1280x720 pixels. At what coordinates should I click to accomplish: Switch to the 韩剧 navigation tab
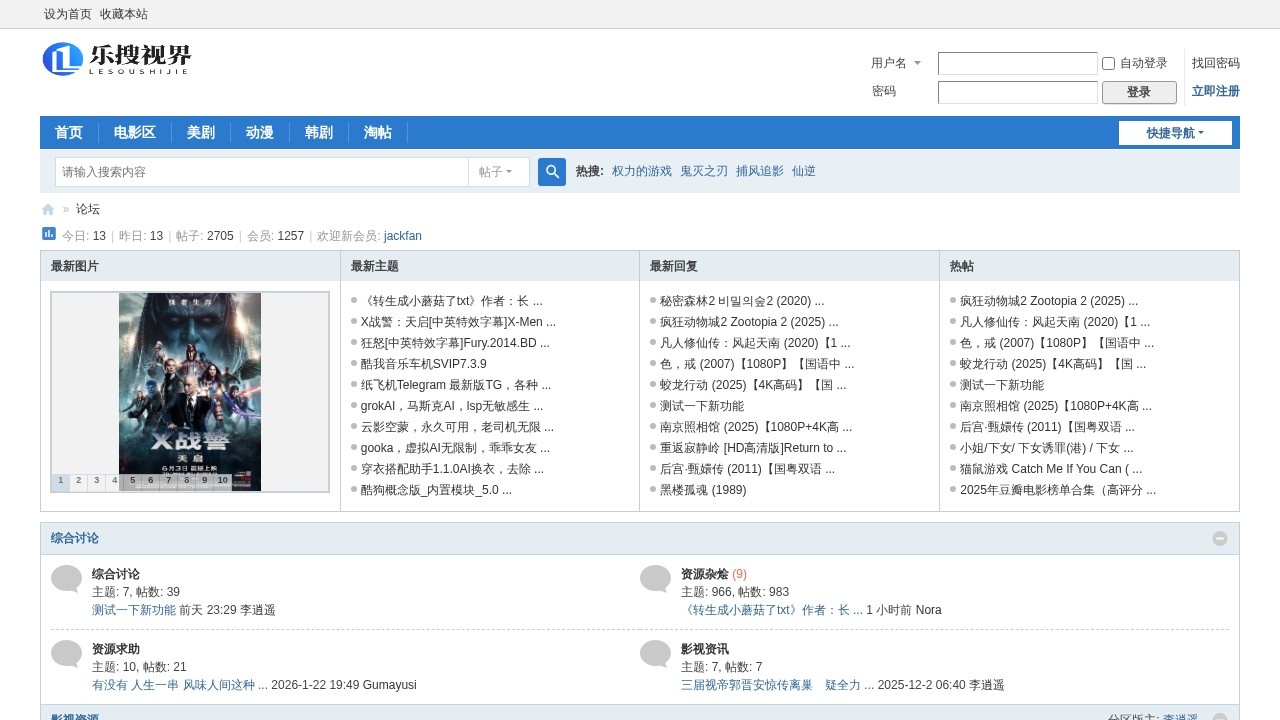318,132
